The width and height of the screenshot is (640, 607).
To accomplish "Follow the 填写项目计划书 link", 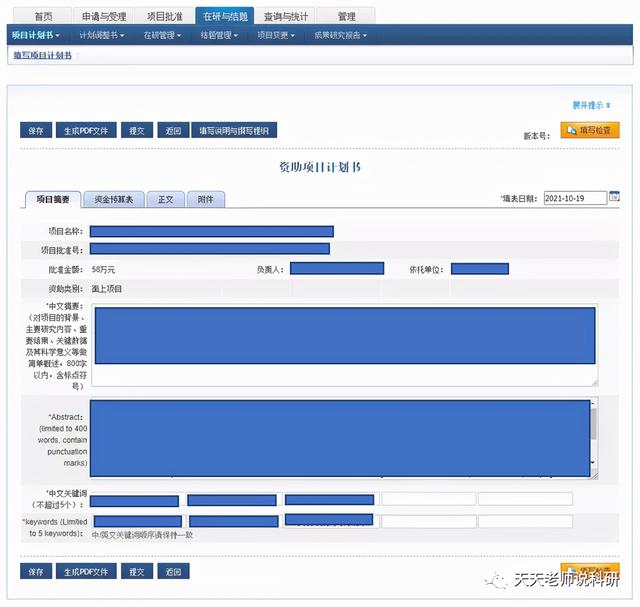I will [42, 55].
